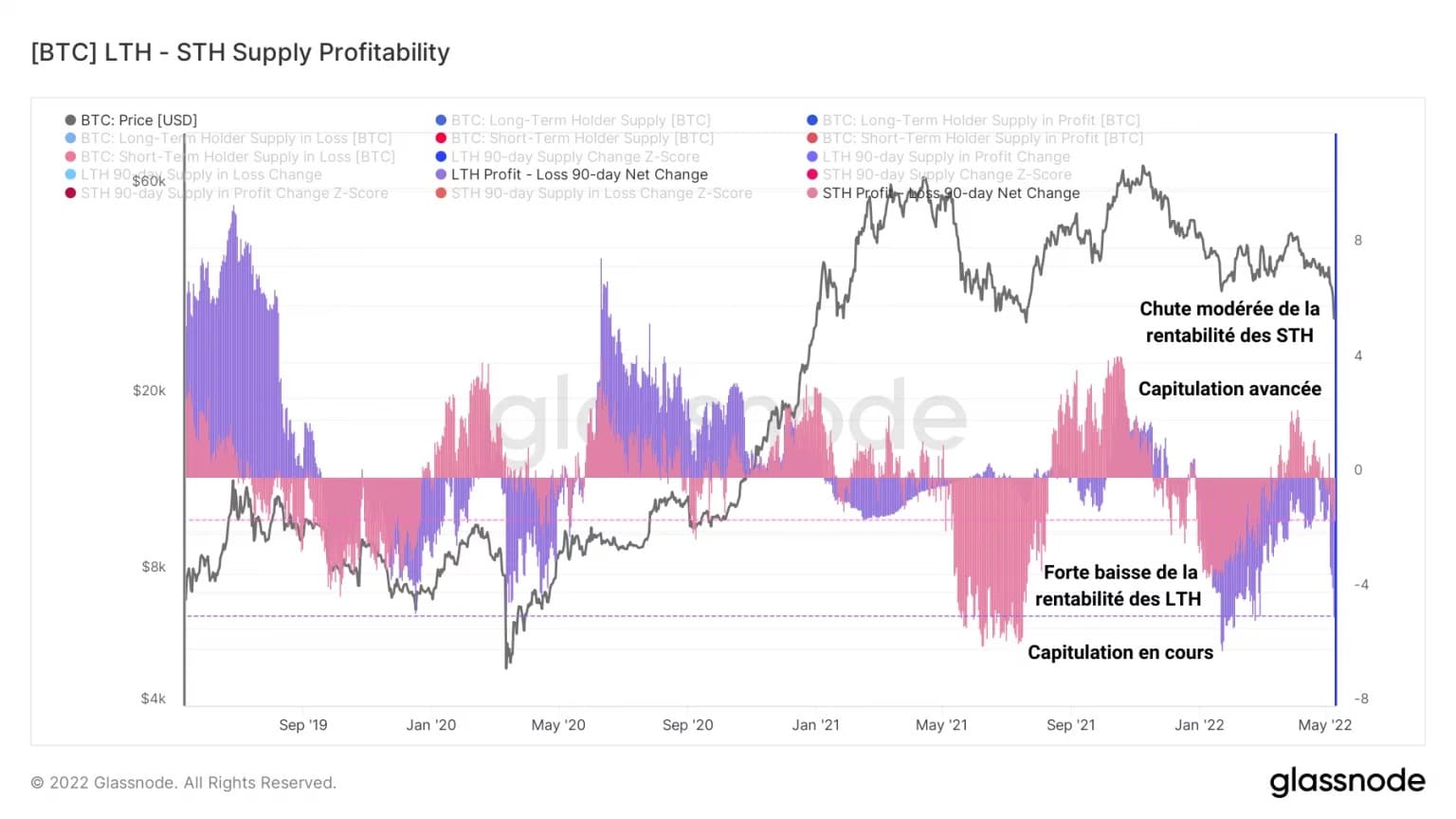Enable BTC: Long-Term Holder Supply in Loss series
Screen dimensions: 1456x819
coord(228,138)
